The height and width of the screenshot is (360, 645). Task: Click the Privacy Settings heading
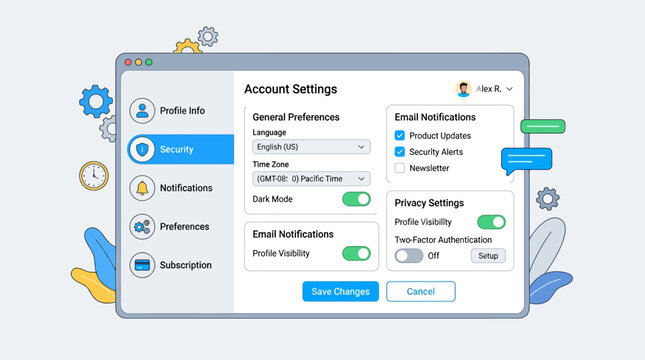pyautogui.click(x=429, y=203)
